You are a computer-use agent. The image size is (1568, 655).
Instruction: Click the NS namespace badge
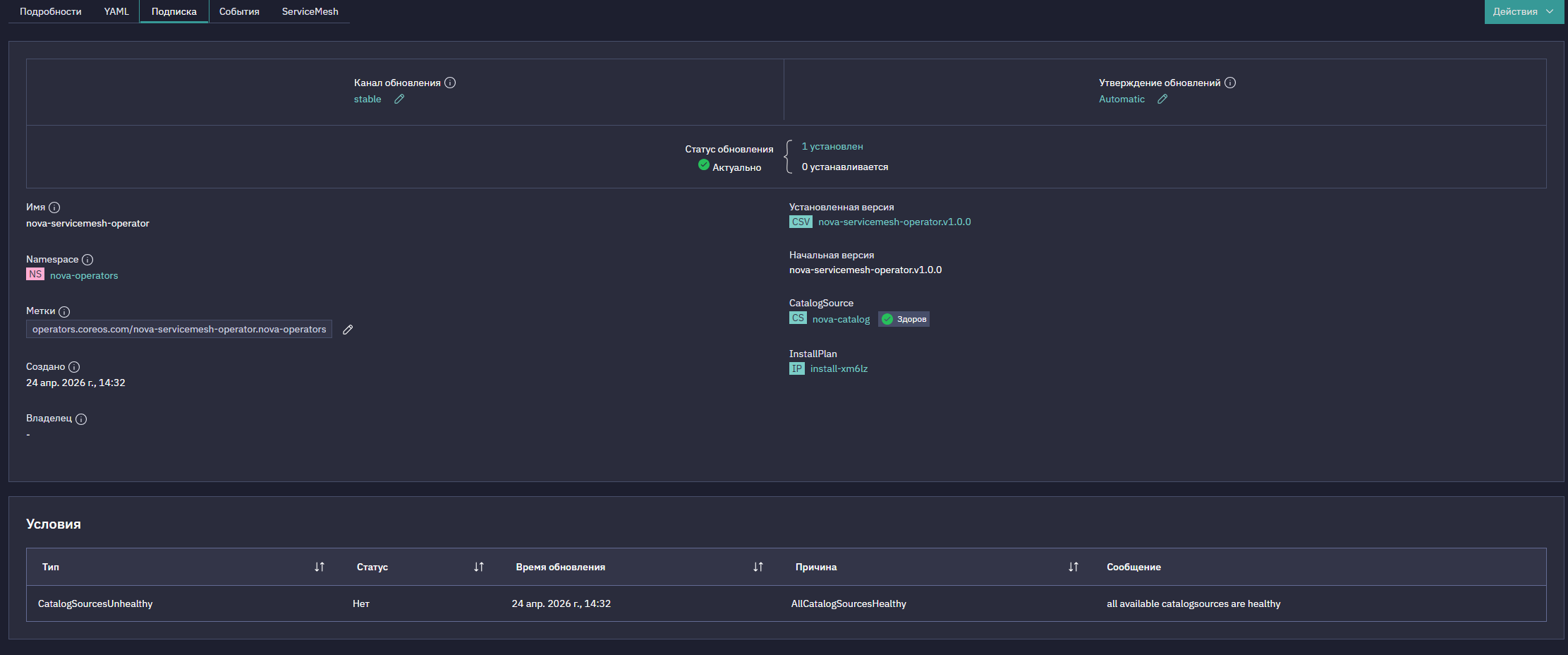35,274
